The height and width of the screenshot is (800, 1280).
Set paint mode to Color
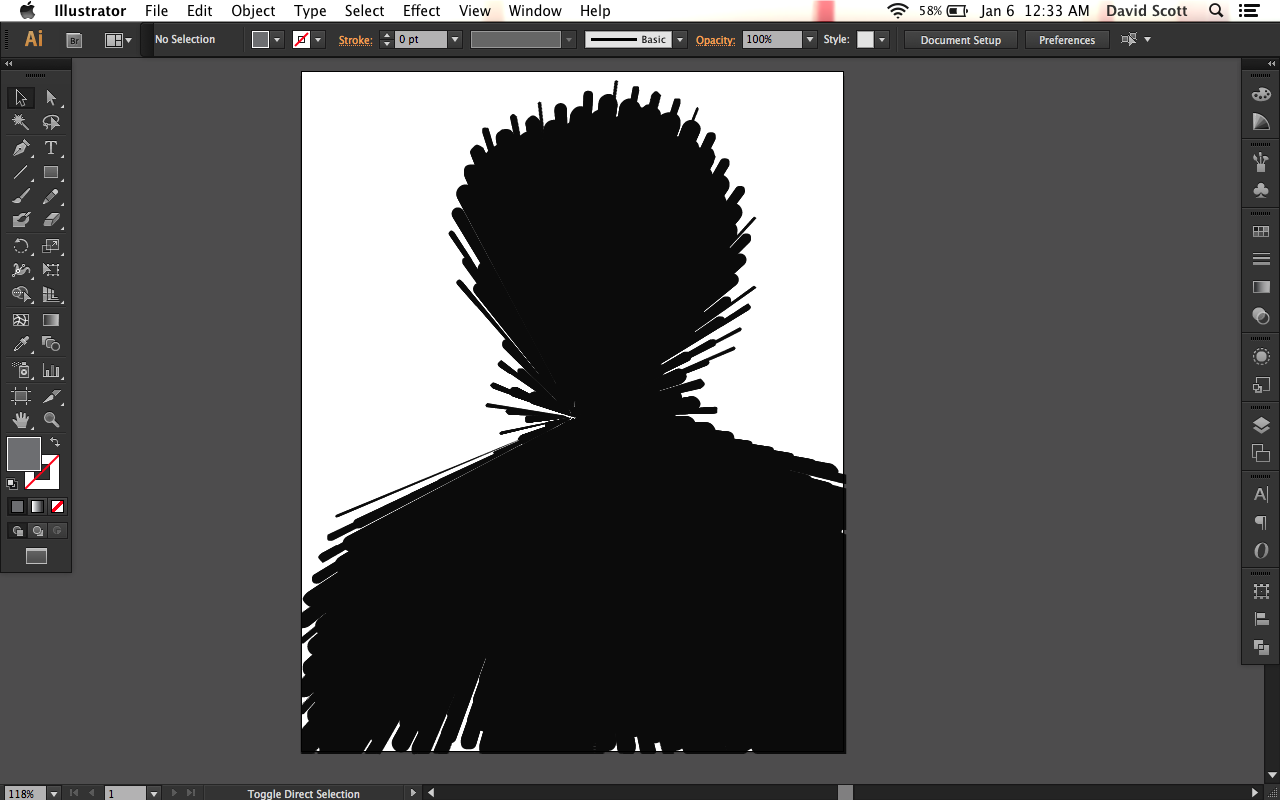point(17,507)
